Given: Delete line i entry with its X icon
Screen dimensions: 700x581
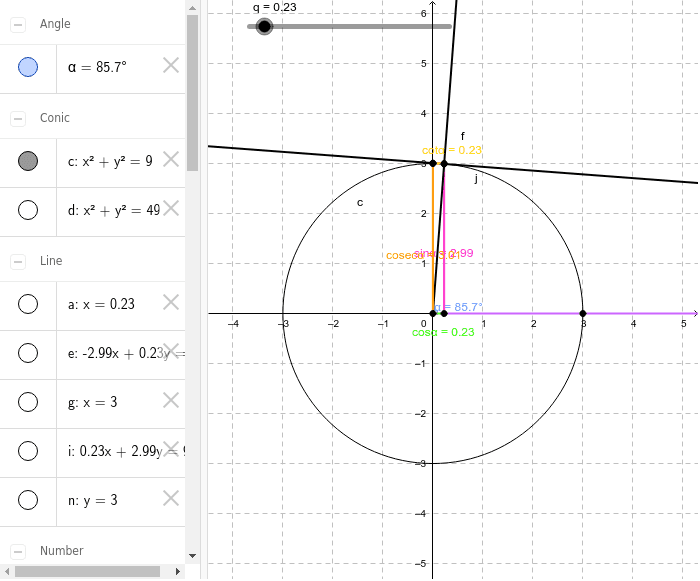Looking at the screenshot, I should click(x=171, y=449).
